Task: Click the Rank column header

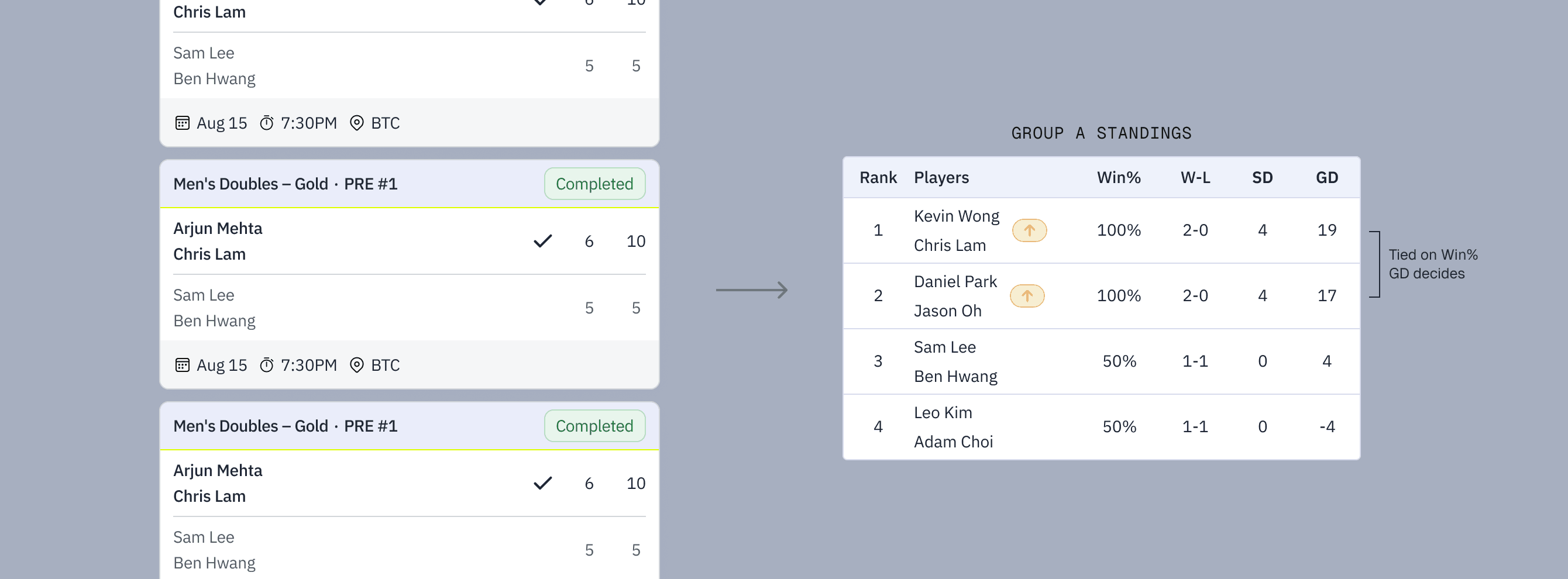Action: coord(878,178)
